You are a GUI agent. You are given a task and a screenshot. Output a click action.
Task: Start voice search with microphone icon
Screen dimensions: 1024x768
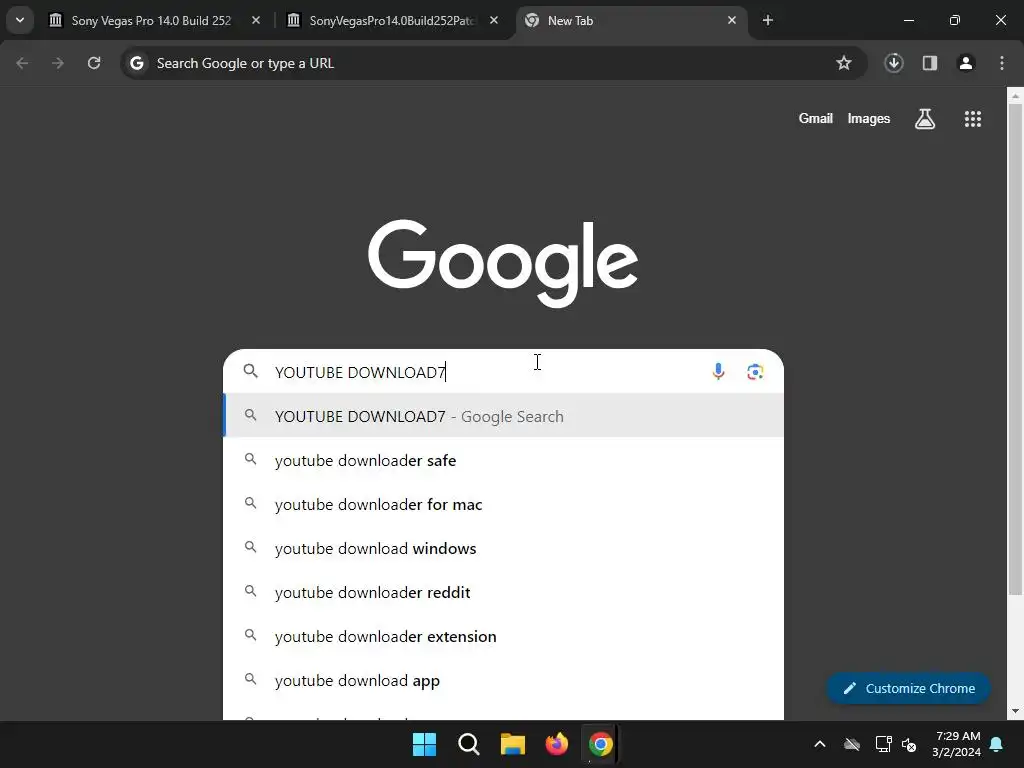tap(718, 372)
